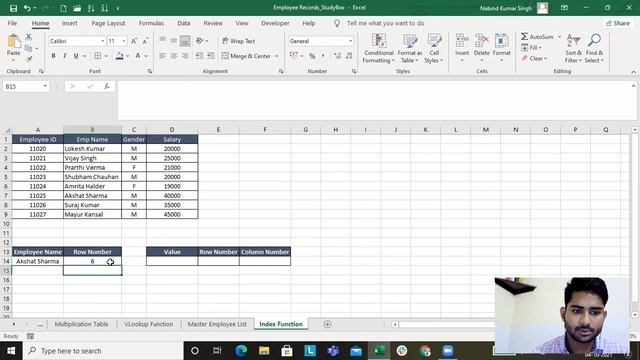Toggle Align Right
Image resolution: width=640 pixels, height=360 pixels.
pyautogui.click(x=185, y=56)
